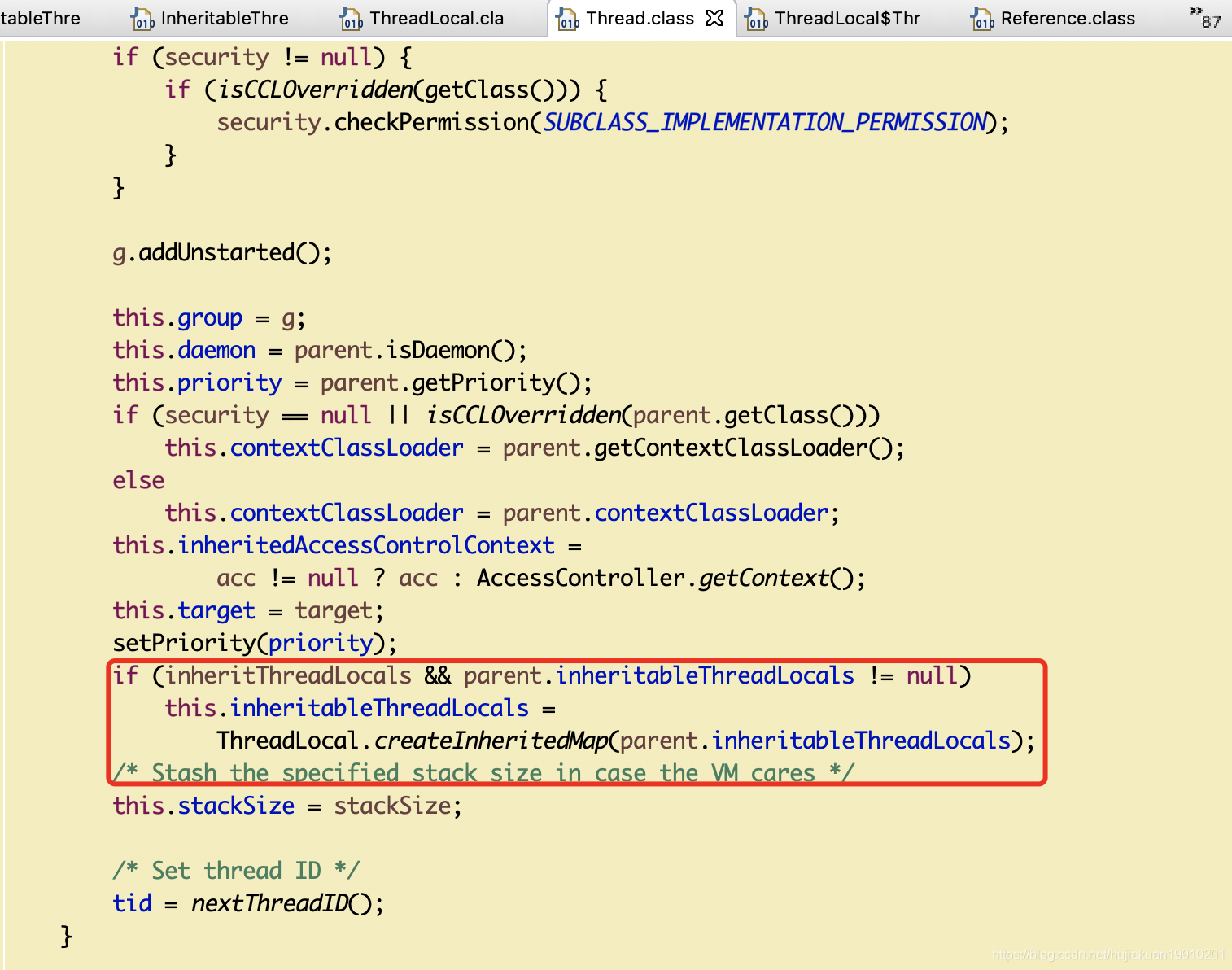Screen dimensions: 1232x970
Task: Click the class file icon on Reference.class tab
Action: [x=981, y=18]
